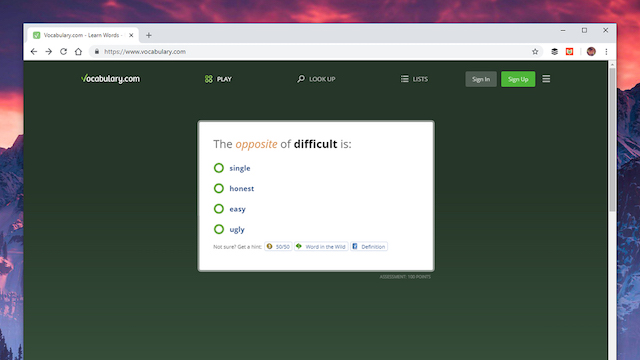
Task: Open the LOOK UP section
Action: coord(316,79)
